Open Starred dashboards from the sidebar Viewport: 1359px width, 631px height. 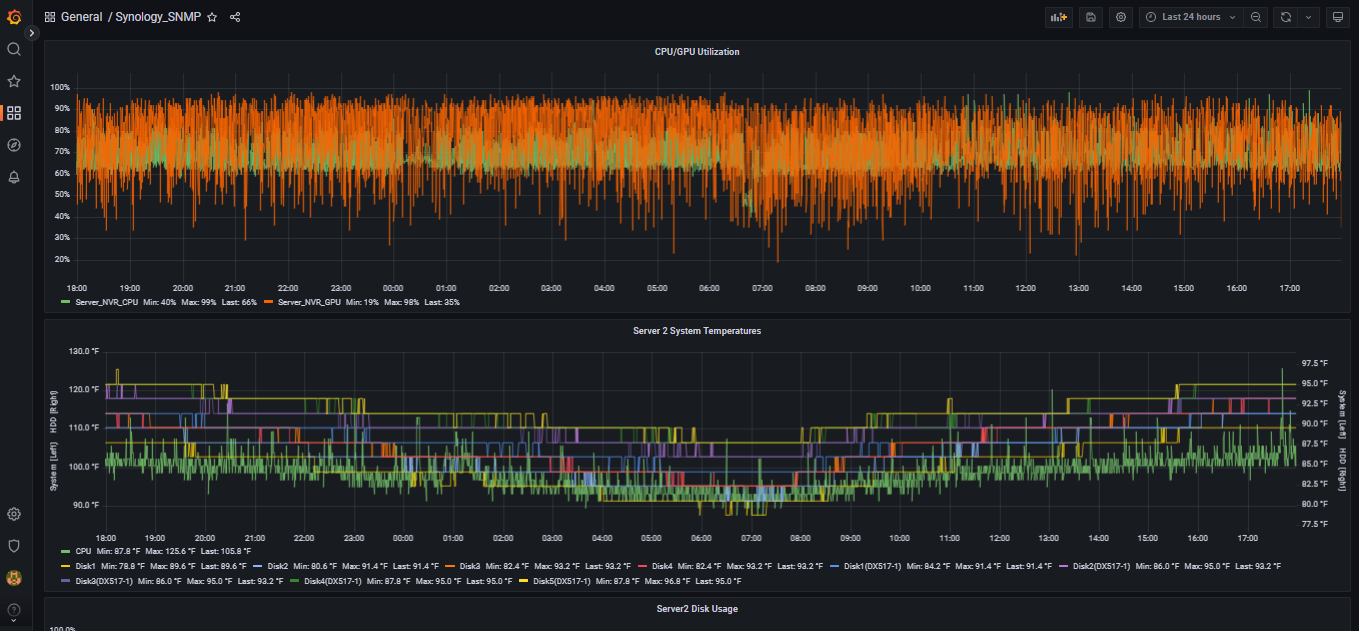point(14,81)
